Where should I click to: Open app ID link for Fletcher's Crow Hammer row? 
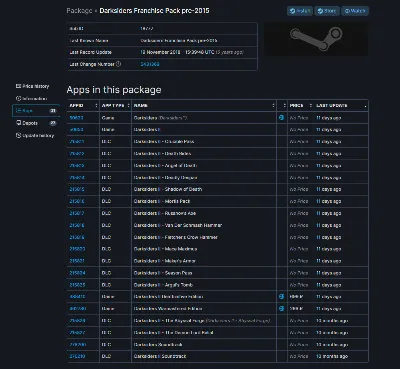(77, 237)
